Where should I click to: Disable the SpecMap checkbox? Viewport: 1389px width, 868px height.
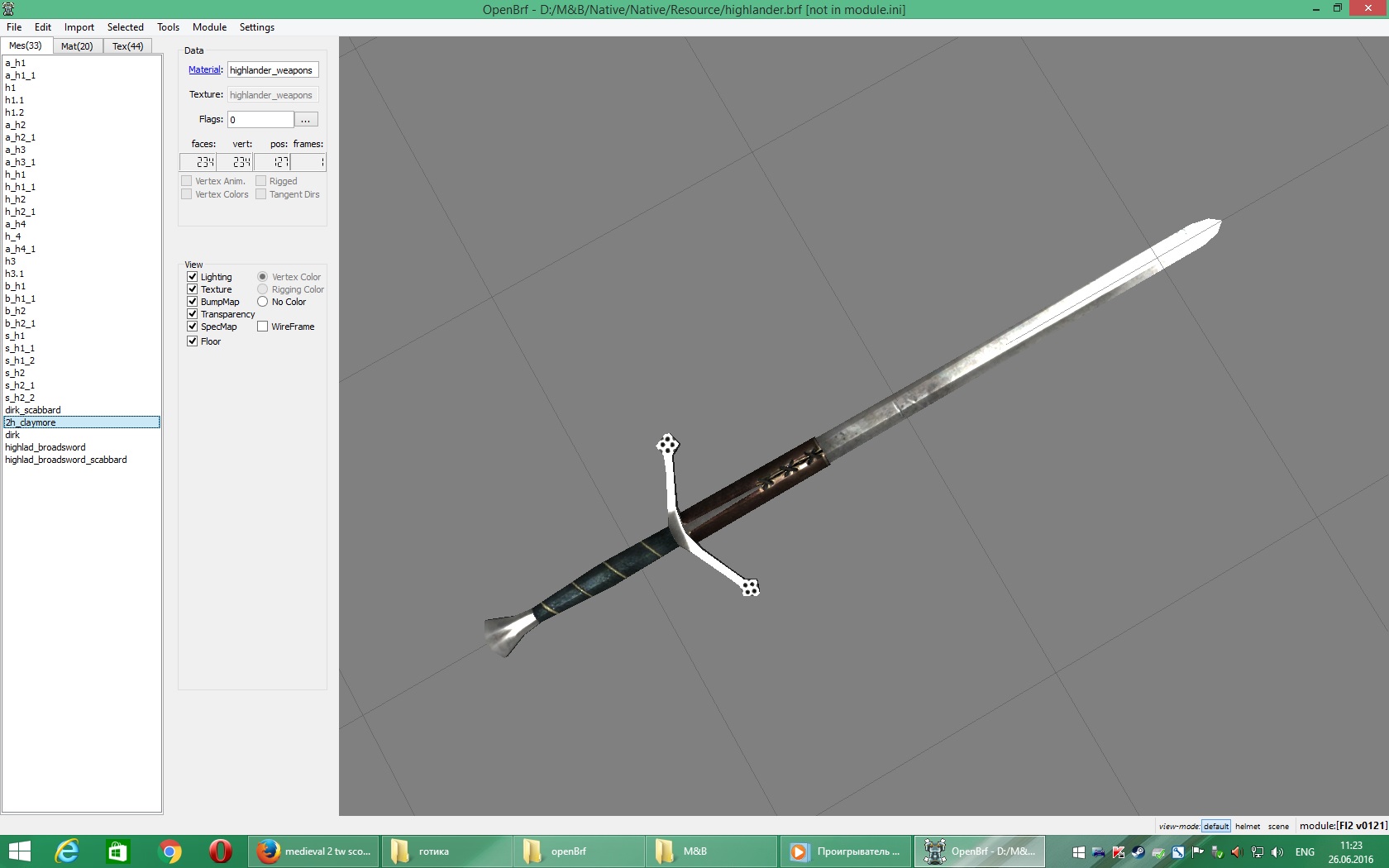192,327
